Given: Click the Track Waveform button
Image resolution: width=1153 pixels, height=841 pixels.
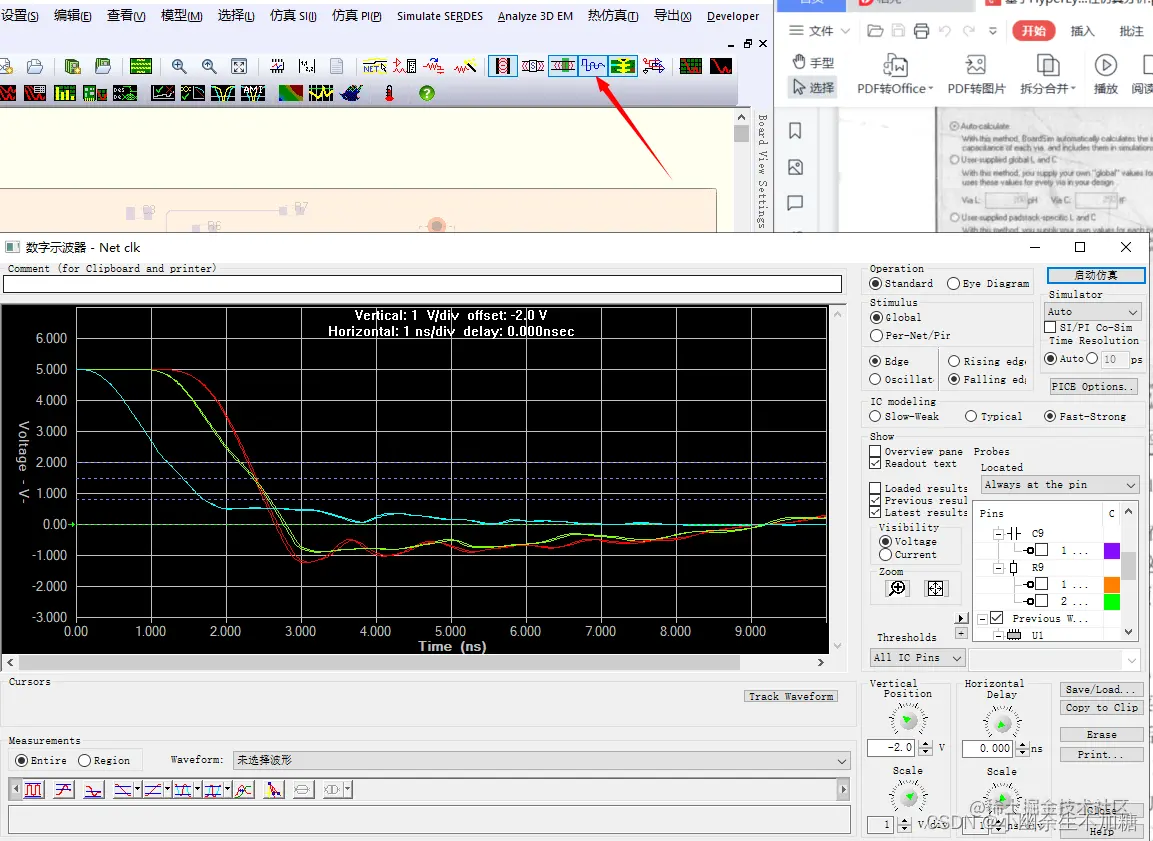Looking at the screenshot, I should (790, 696).
